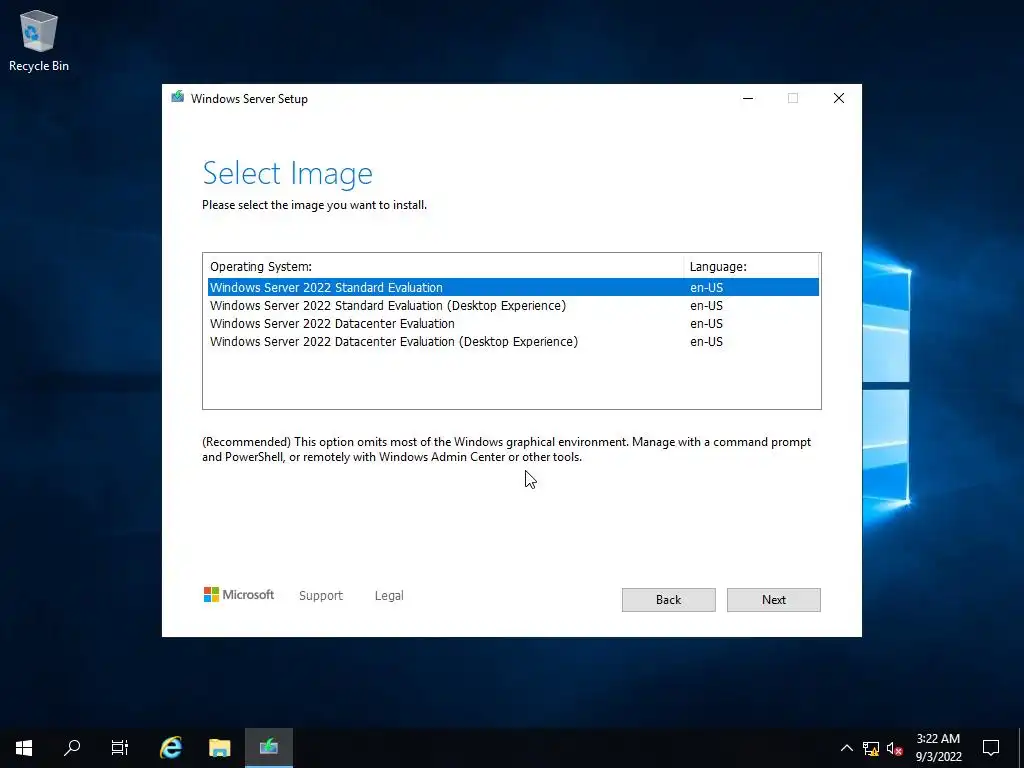The height and width of the screenshot is (768, 1024).
Task: Click the network status tray icon
Action: tap(871, 748)
